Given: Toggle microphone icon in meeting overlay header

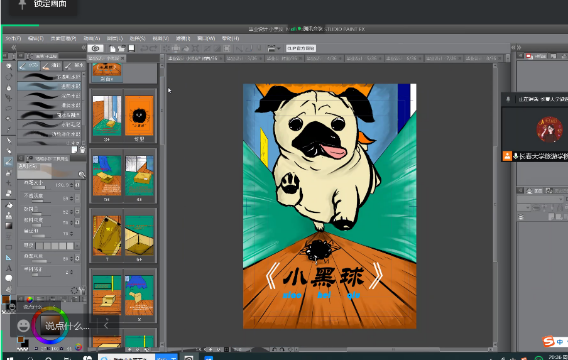Looking at the screenshot, I should tap(508, 99).
